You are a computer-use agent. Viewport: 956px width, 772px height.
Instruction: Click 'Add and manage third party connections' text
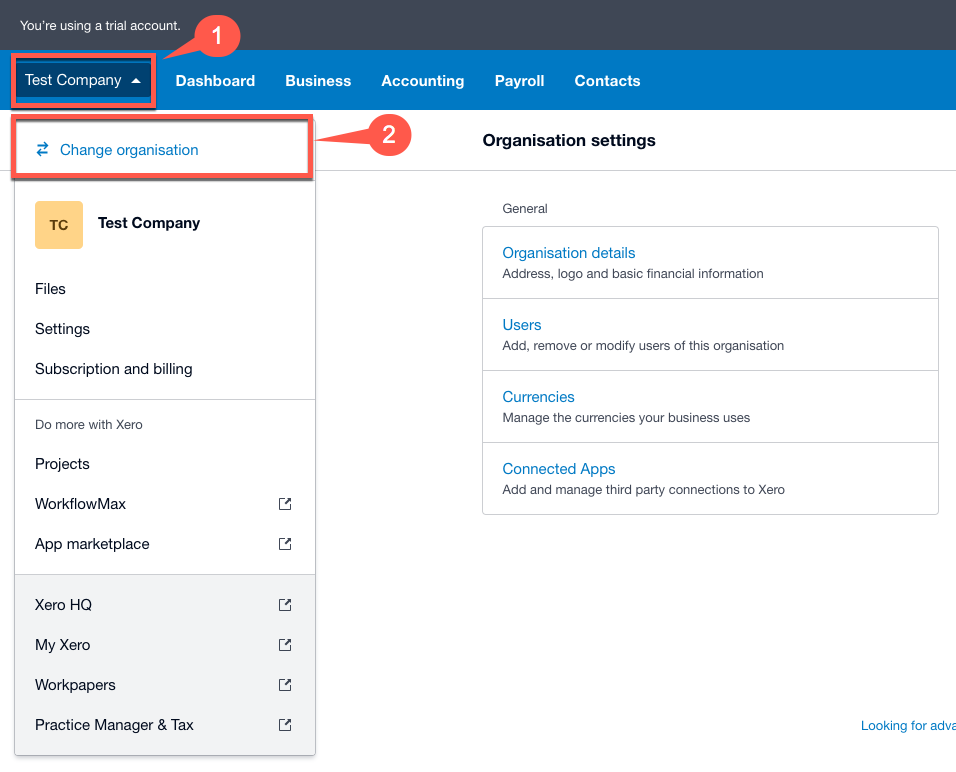pos(643,490)
